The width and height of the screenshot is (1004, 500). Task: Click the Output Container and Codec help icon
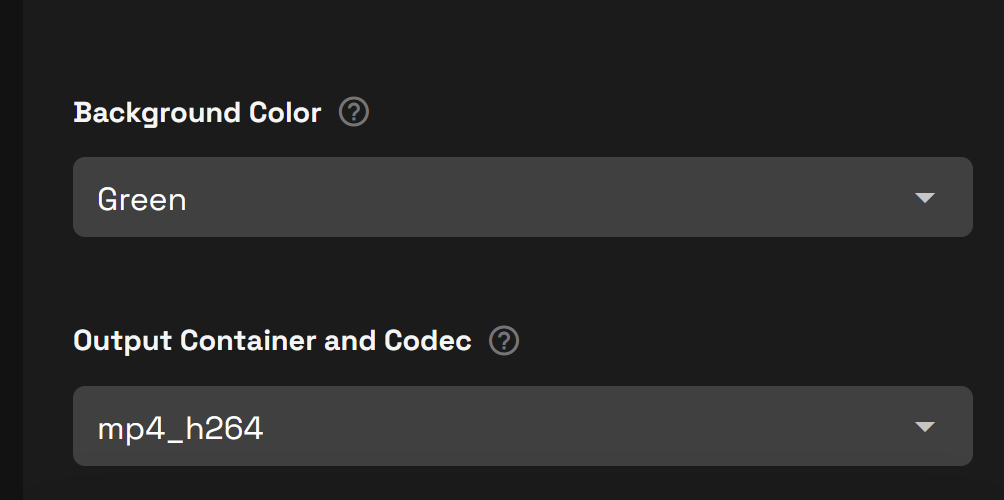(x=504, y=341)
